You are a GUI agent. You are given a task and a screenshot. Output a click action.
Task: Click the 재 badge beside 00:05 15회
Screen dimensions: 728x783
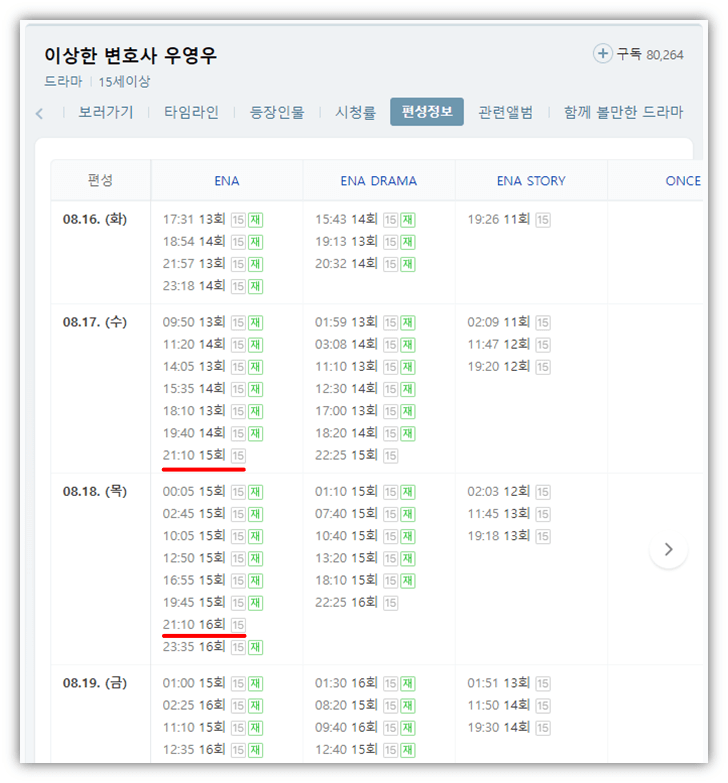[256, 492]
